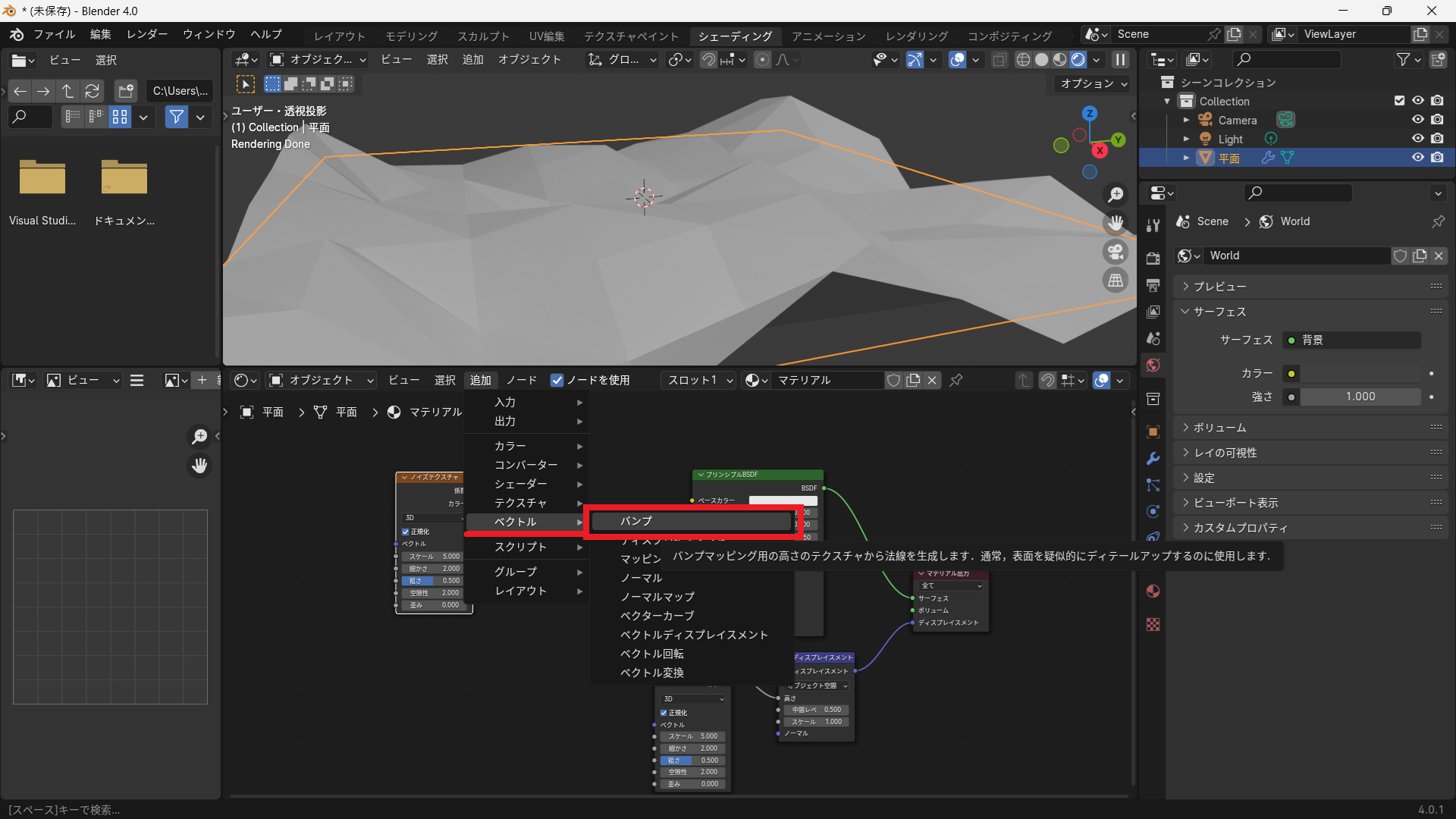The image size is (1456, 819).
Task: Uncheck the 正規化 checkbox in lower noise node
Action: pos(664,713)
